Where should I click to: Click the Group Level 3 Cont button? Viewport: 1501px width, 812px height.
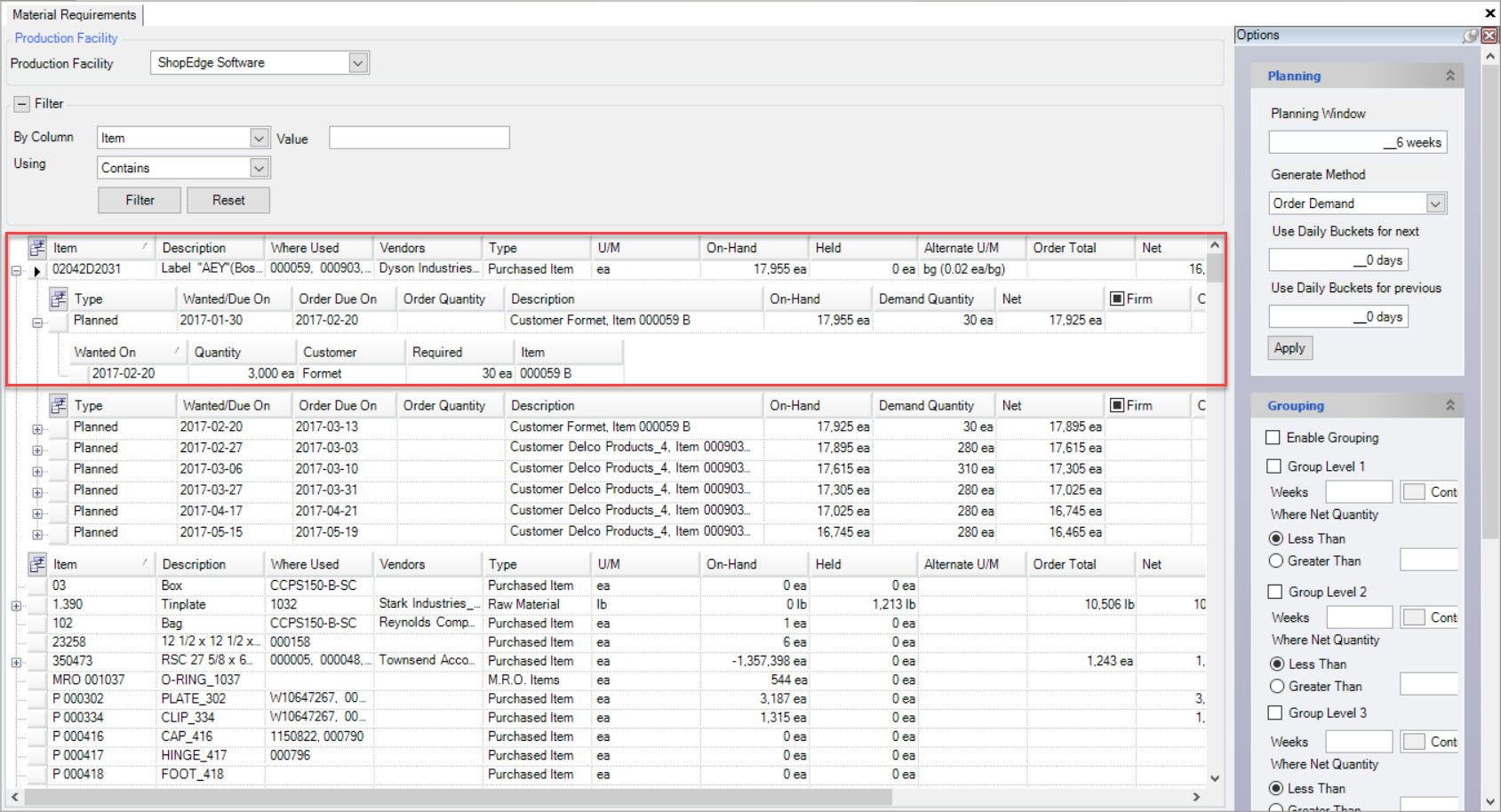1429,741
